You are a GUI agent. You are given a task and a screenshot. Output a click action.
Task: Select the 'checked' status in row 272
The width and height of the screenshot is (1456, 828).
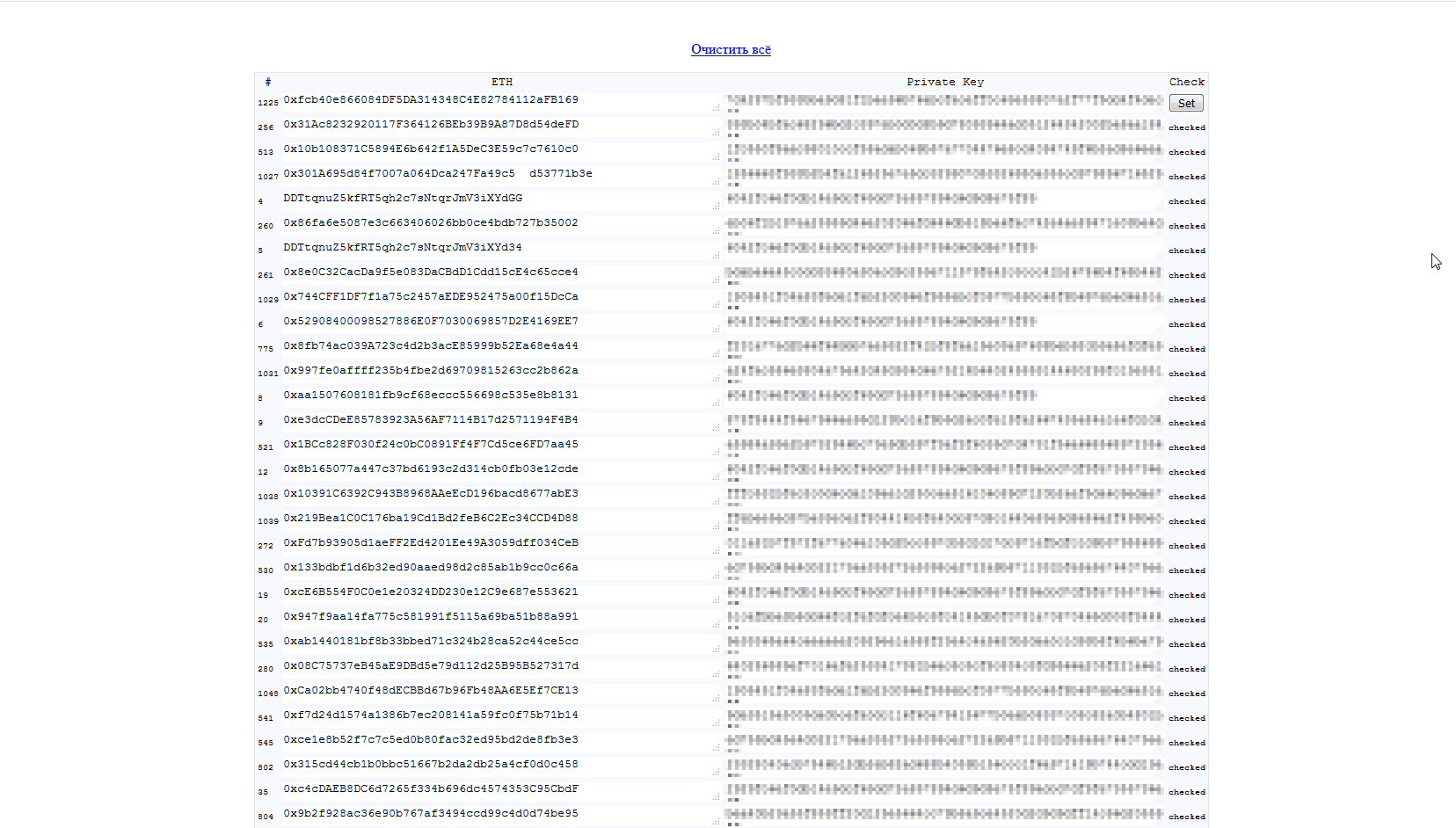pyautogui.click(x=1187, y=546)
